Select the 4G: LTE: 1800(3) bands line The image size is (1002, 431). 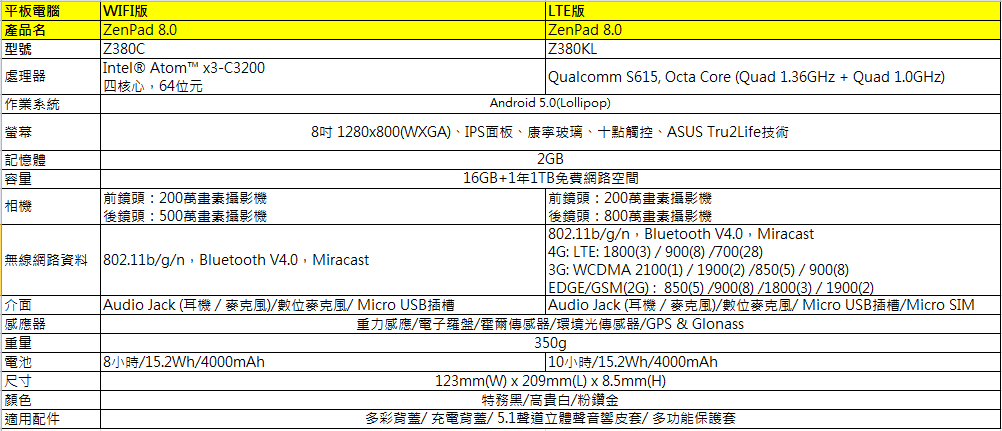point(656,252)
